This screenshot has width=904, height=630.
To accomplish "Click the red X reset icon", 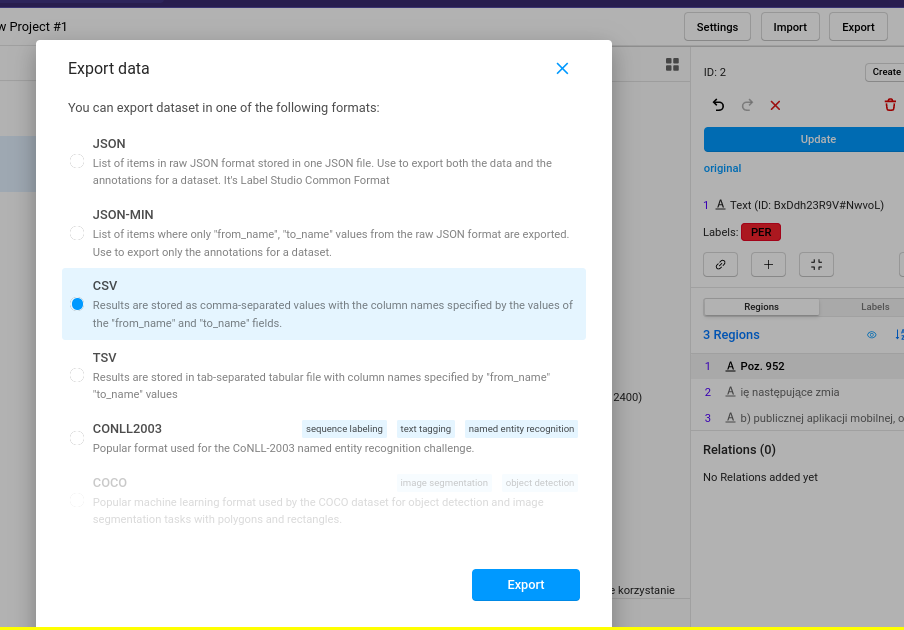I will 775,105.
